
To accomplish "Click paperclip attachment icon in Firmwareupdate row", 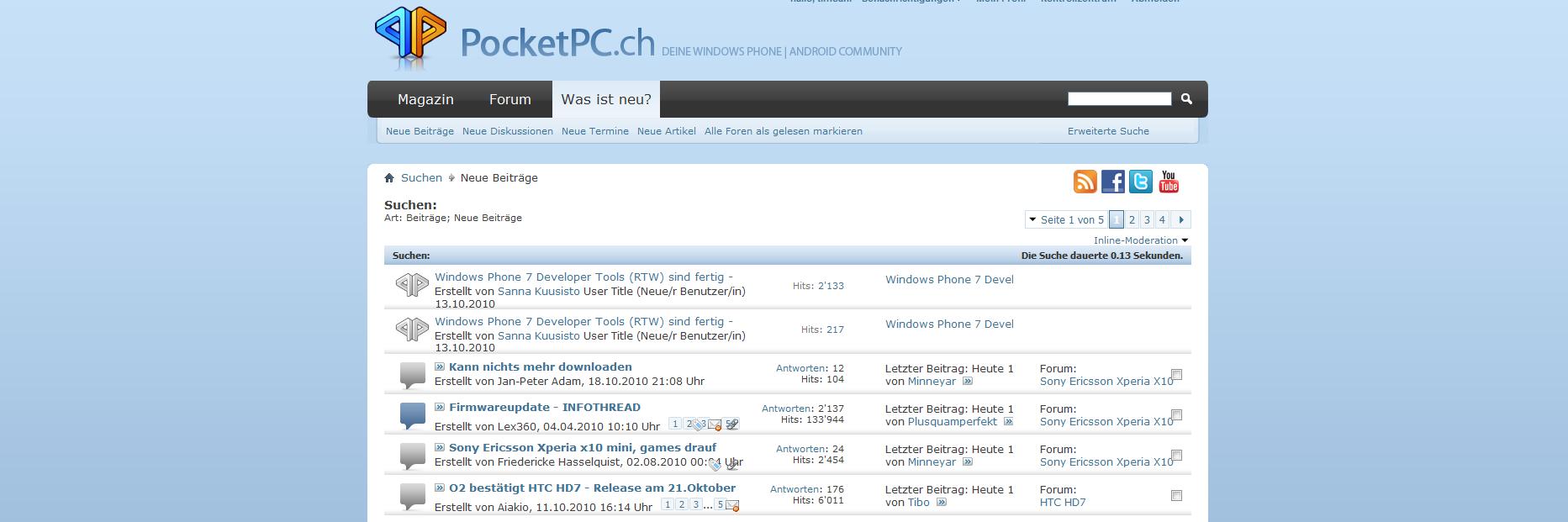I will [732, 424].
